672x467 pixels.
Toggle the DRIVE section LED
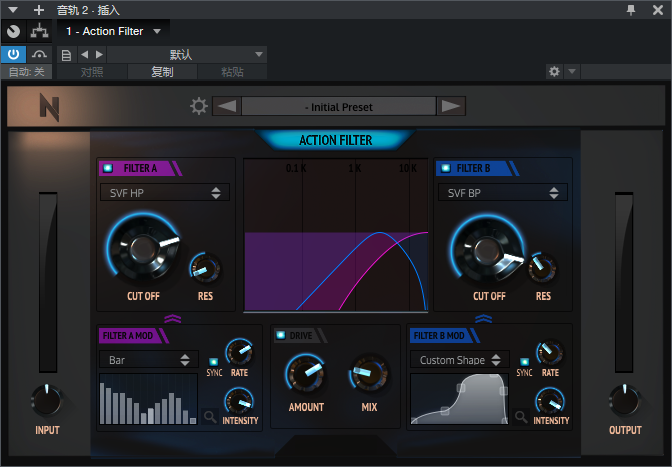[x=281, y=335]
